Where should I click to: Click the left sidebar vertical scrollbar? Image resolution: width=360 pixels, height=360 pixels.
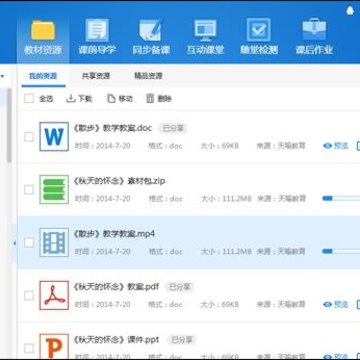[x=9, y=125]
